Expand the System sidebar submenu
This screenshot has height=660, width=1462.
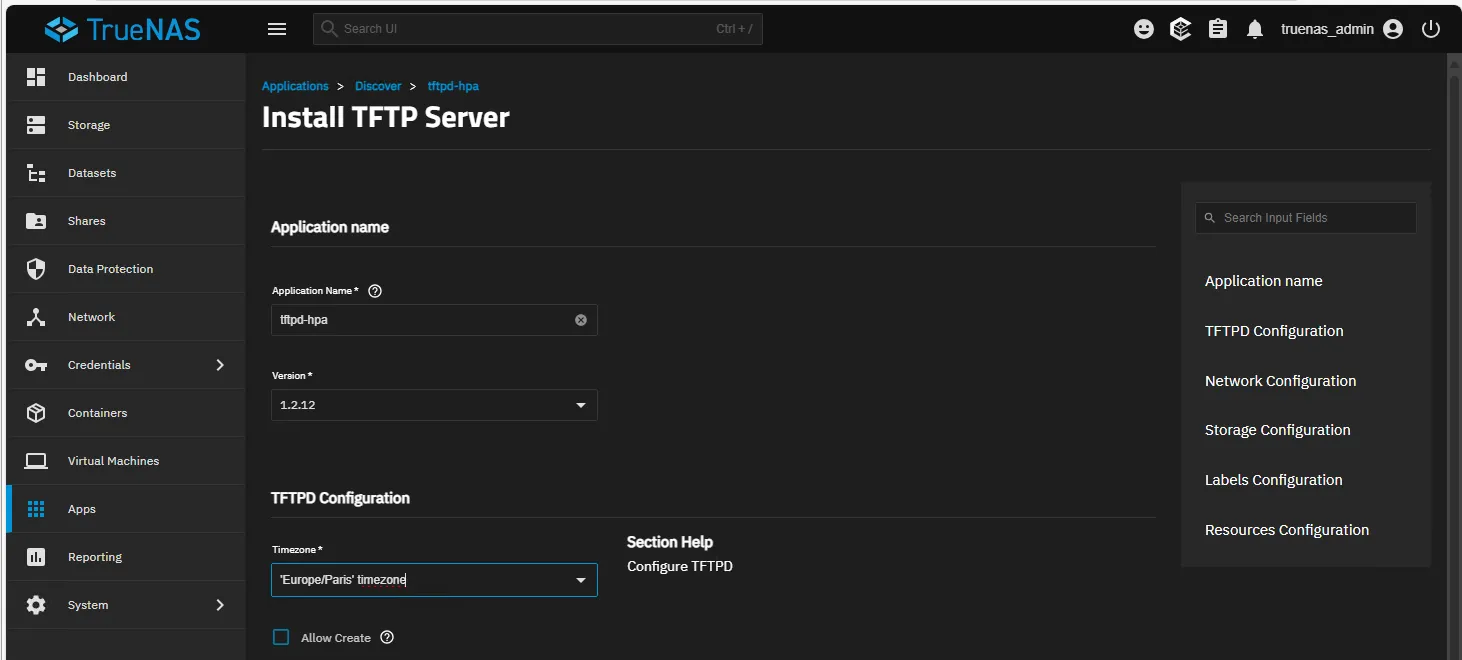pos(220,605)
